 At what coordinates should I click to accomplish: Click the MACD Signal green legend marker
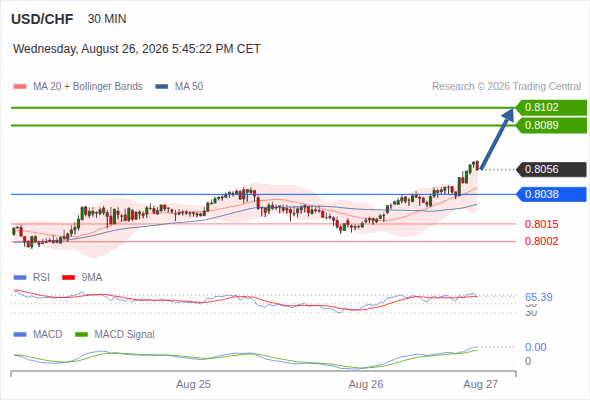click(x=81, y=334)
